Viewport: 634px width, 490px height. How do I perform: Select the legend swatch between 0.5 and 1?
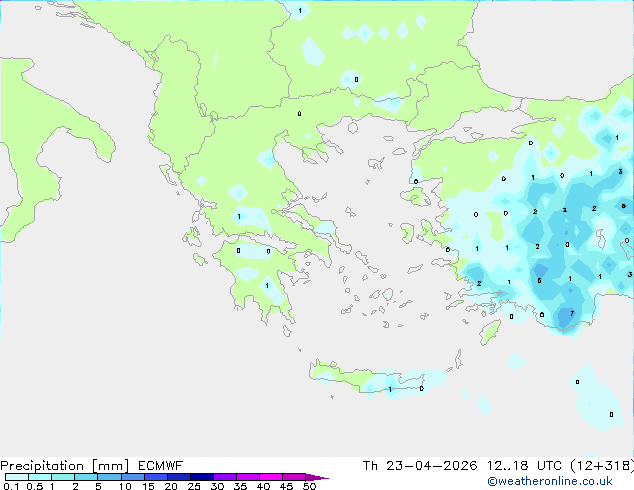point(40,477)
